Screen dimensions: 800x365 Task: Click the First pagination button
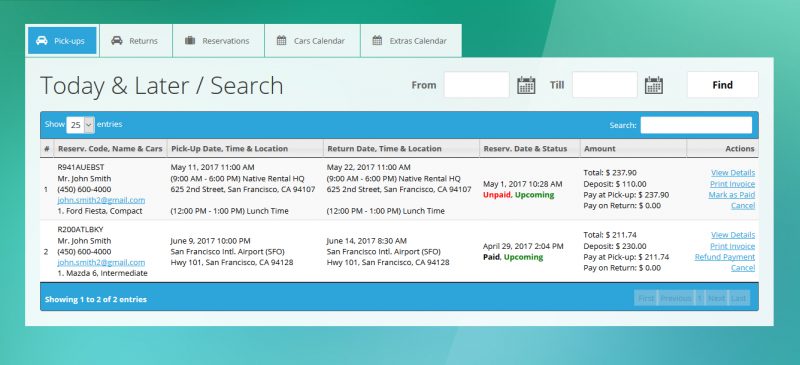646,298
